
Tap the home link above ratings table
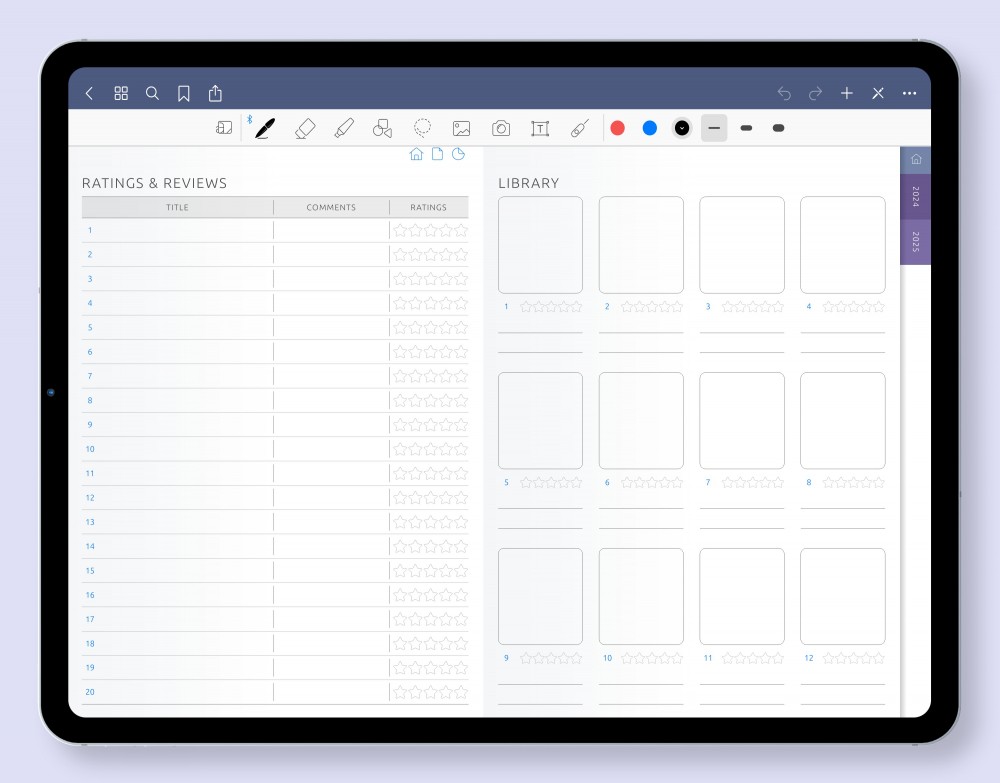pyautogui.click(x=416, y=154)
